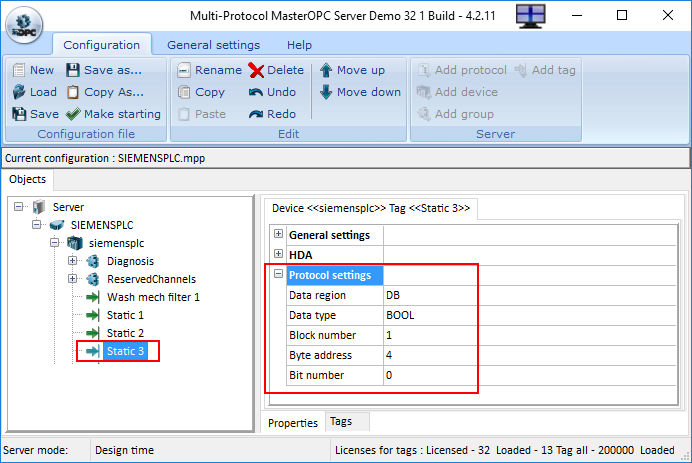This screenshot has height=463, width=692.
Task: Click the Redo arrow icon
Action: click(x=256, y=114)
